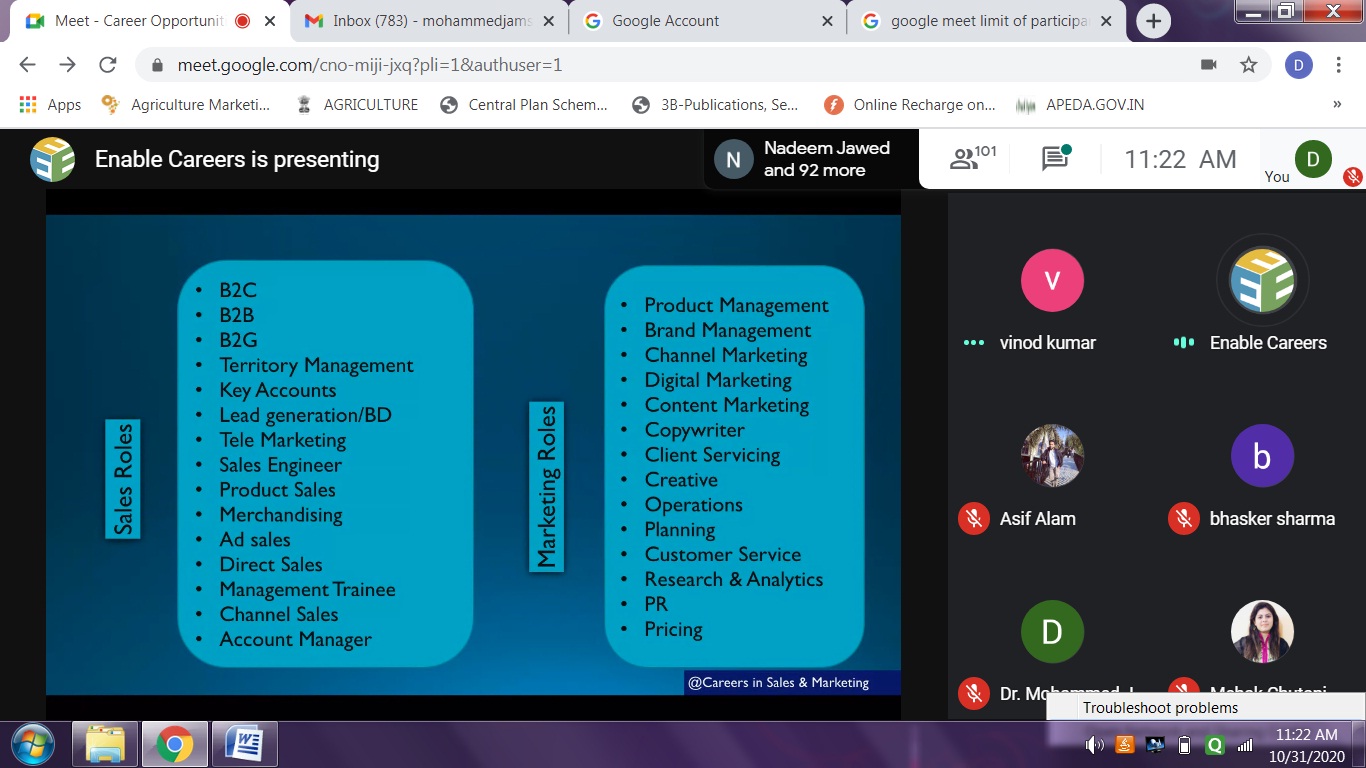Select the Enable Careers participant tile

1261,295
